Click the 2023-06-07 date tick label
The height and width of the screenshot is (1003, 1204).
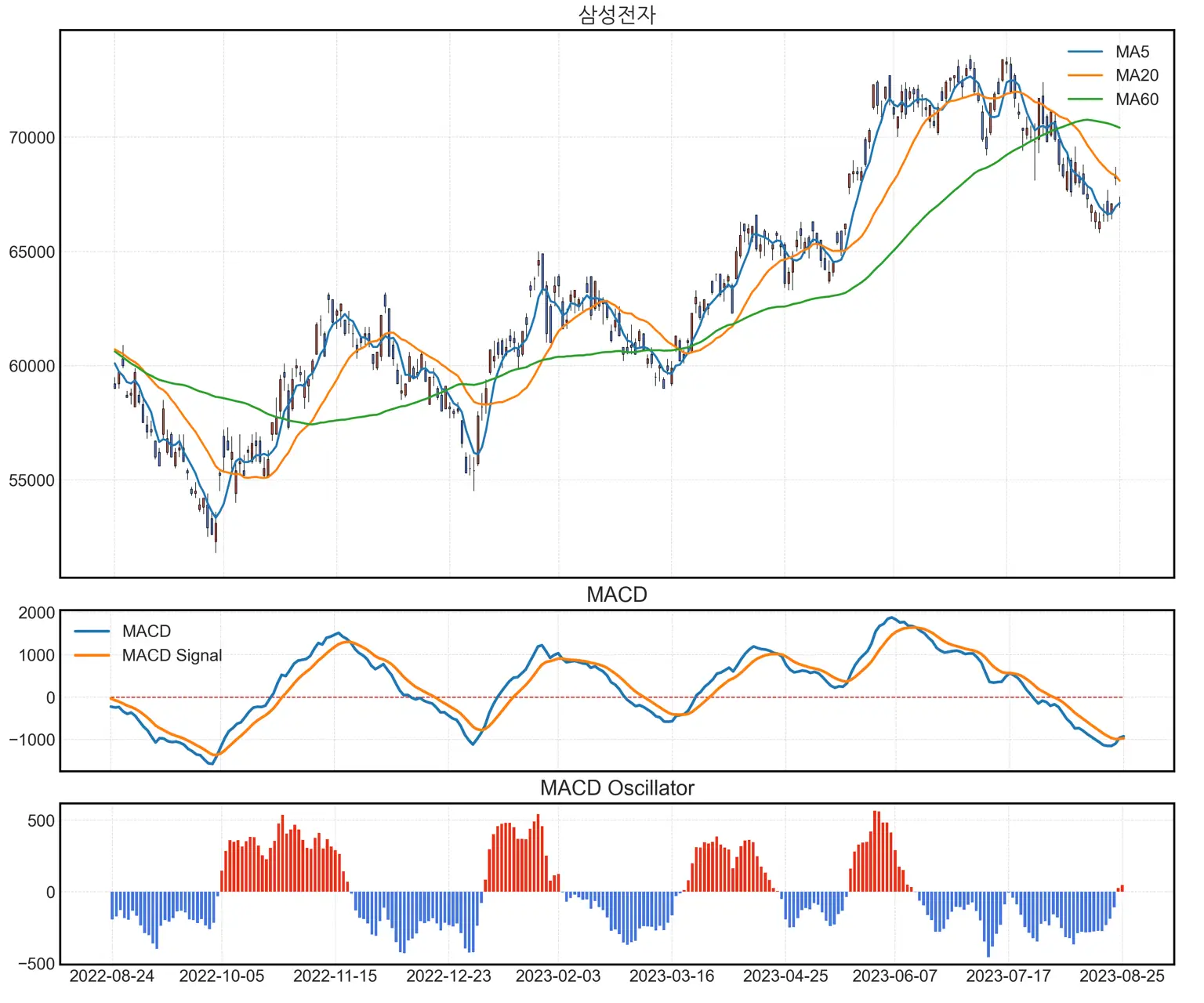[x=894, y=976]
